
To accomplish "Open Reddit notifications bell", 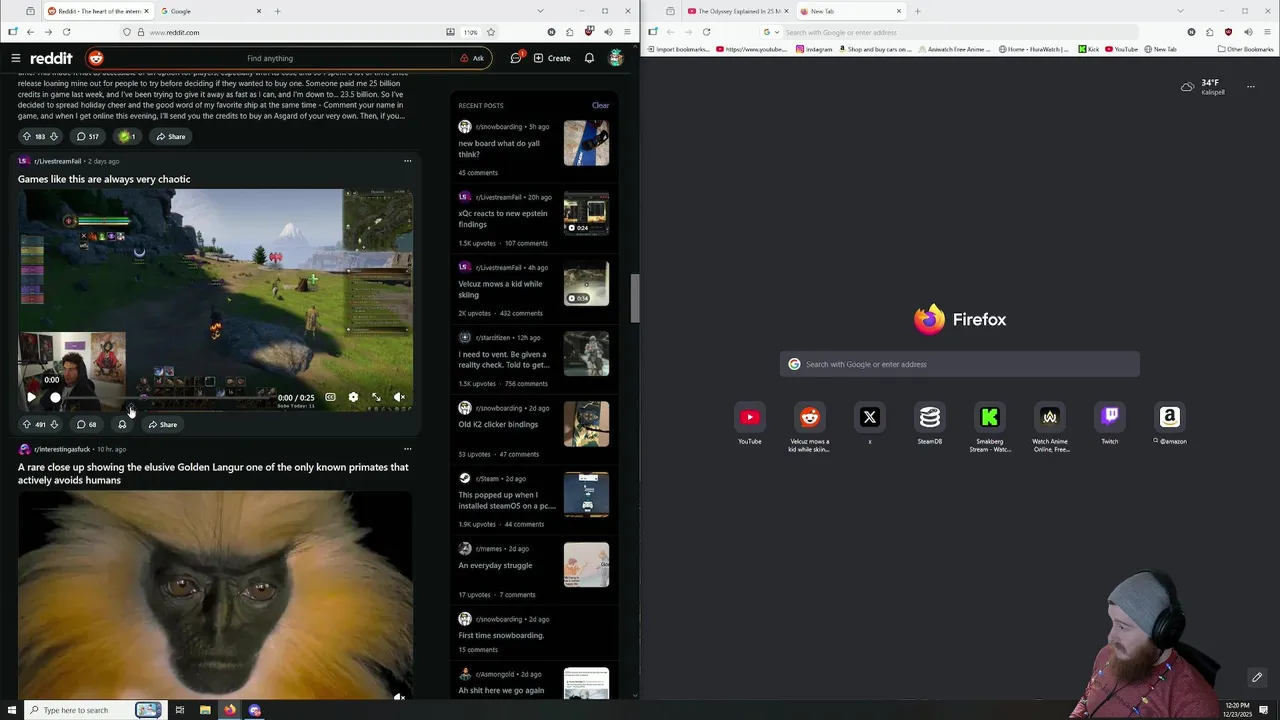I will coord(589,58).
